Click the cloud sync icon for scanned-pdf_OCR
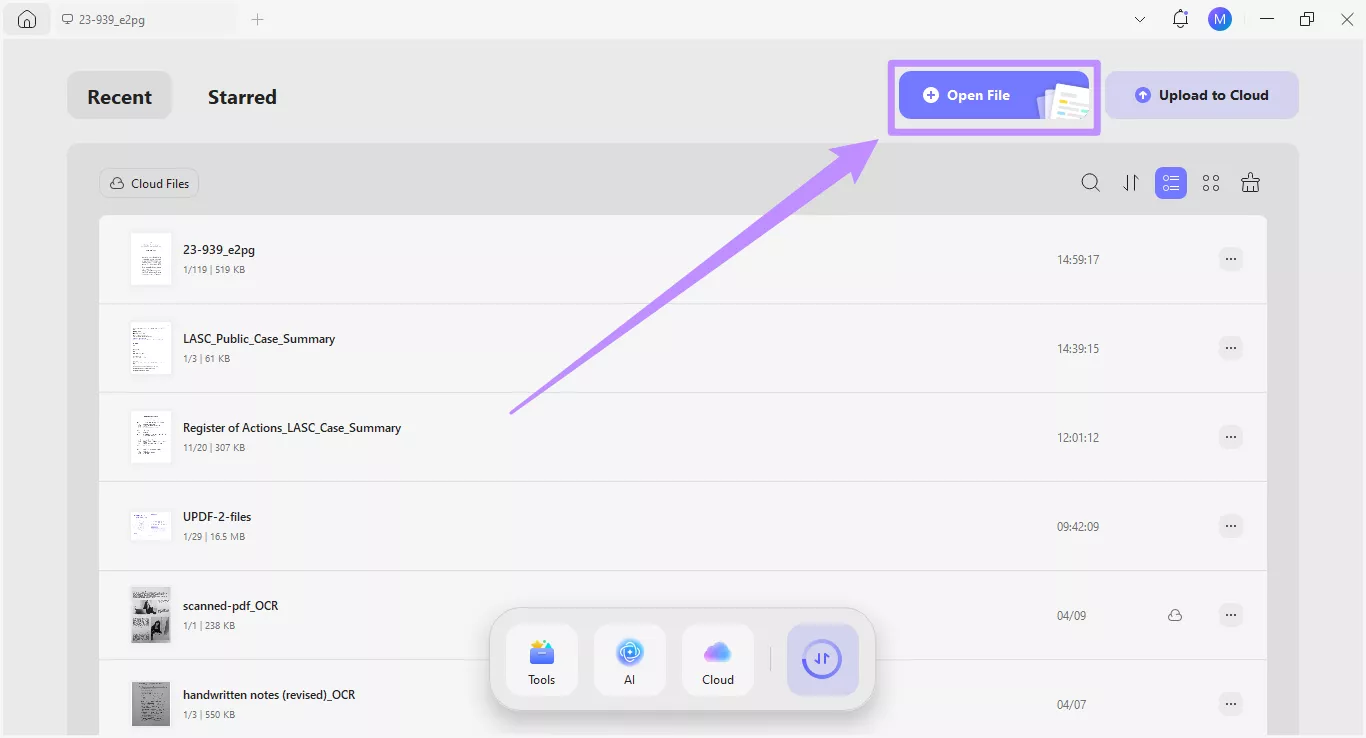The image size is (1366, 738). pos(1175,615)
